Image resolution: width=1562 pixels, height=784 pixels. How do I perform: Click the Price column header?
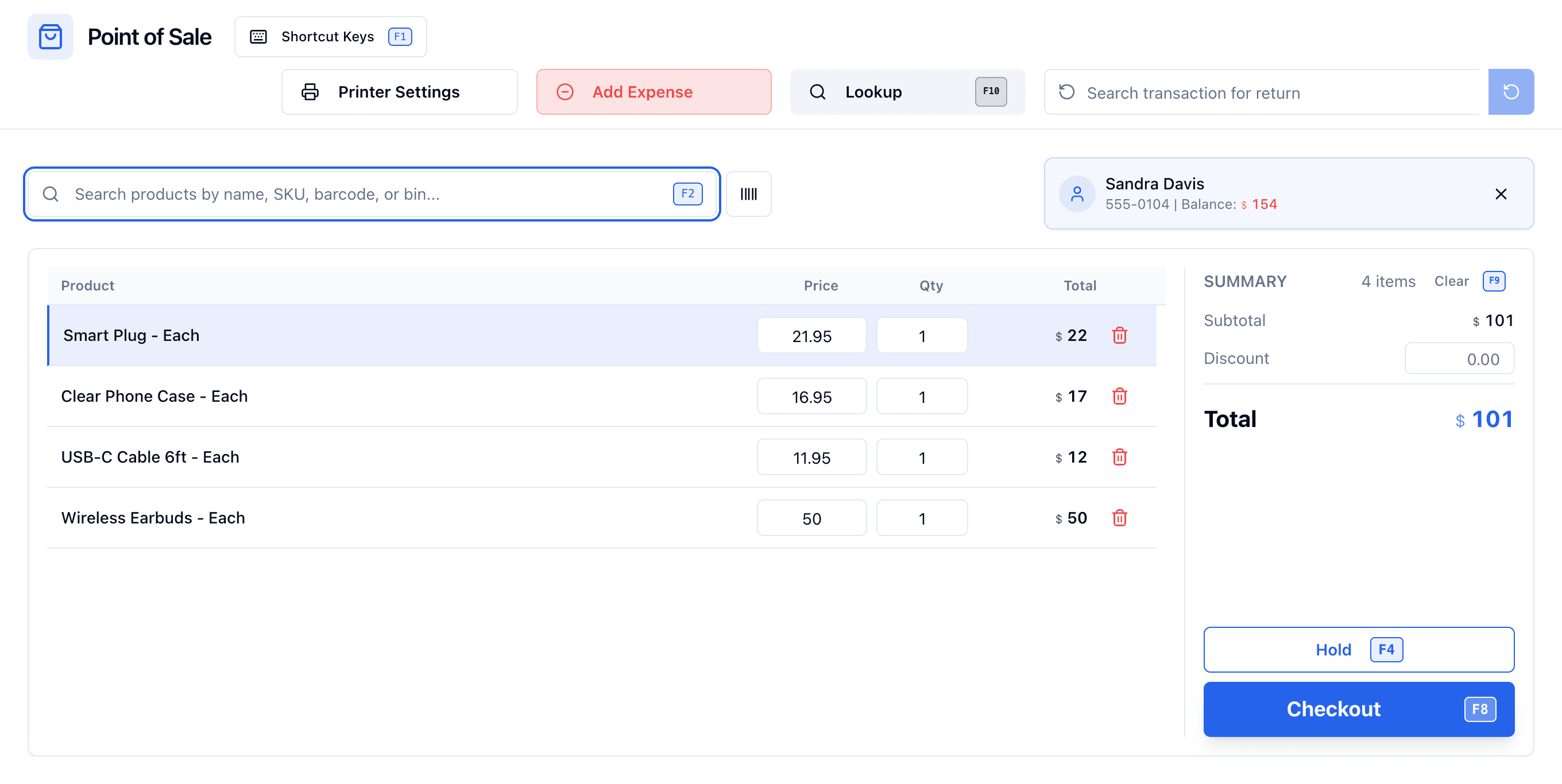821,286
